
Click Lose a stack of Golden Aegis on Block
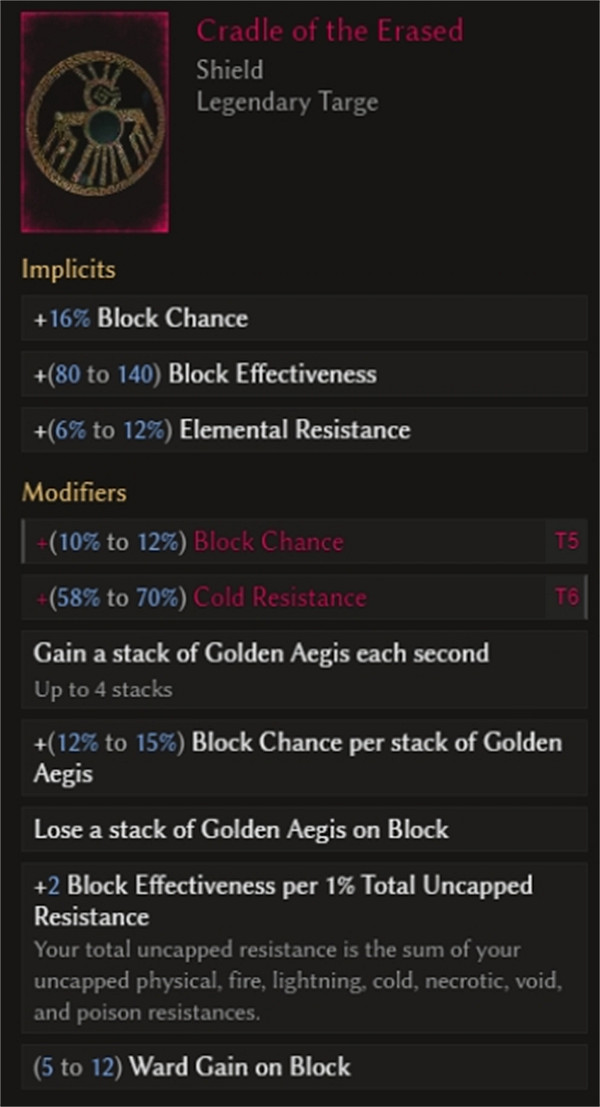click(241, 830)
